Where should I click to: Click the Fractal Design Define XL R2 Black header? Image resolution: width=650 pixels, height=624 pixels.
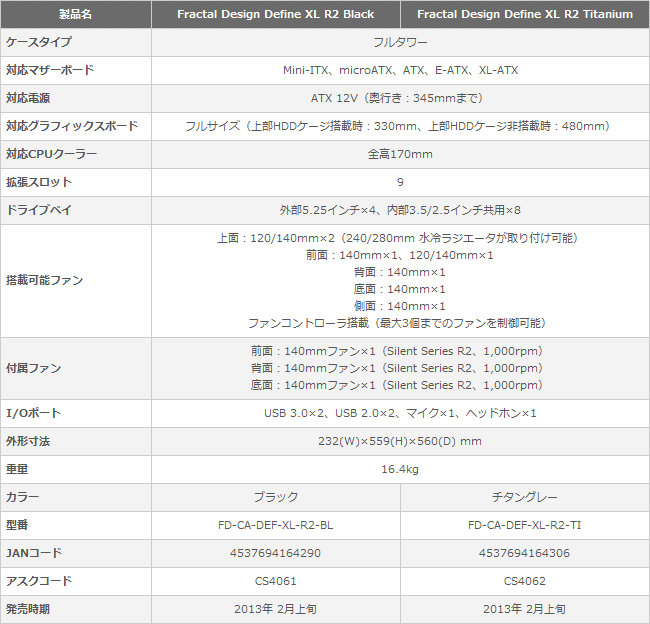(276, 14)
